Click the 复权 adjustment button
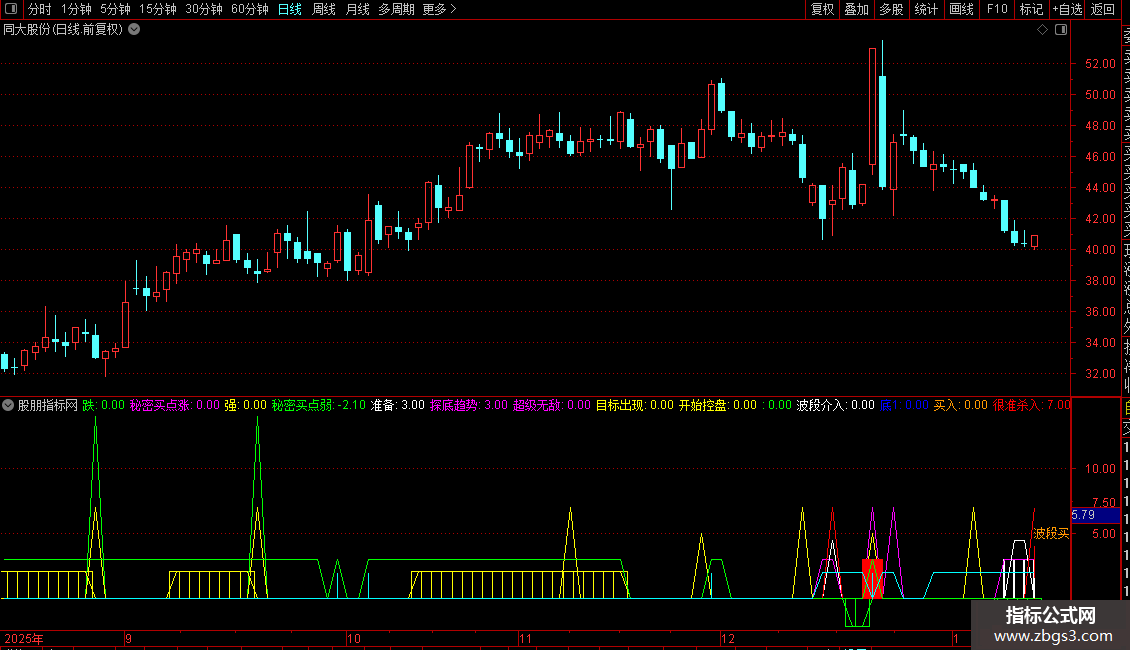This screenshot has height=650, width=1130. pyautogui.click(x=822, y=9)
